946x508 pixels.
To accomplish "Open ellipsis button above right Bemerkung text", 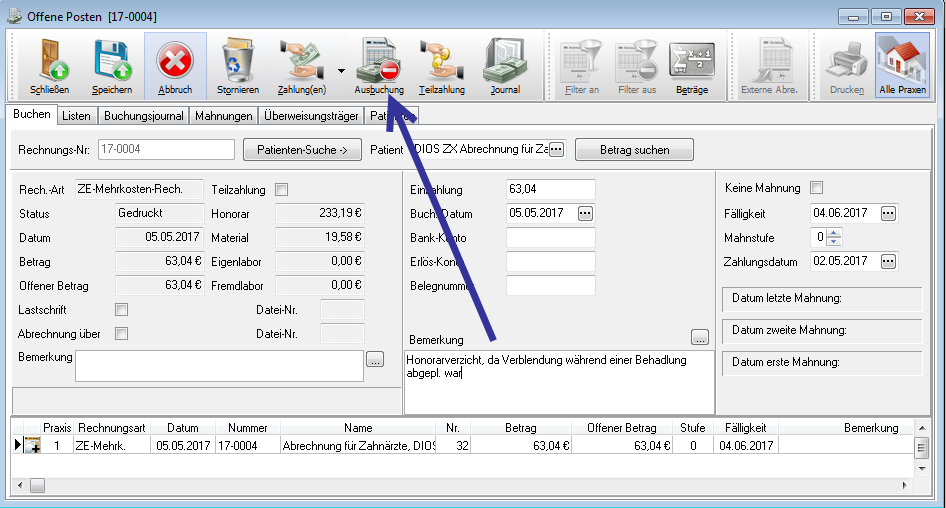I will coord(699,337).
